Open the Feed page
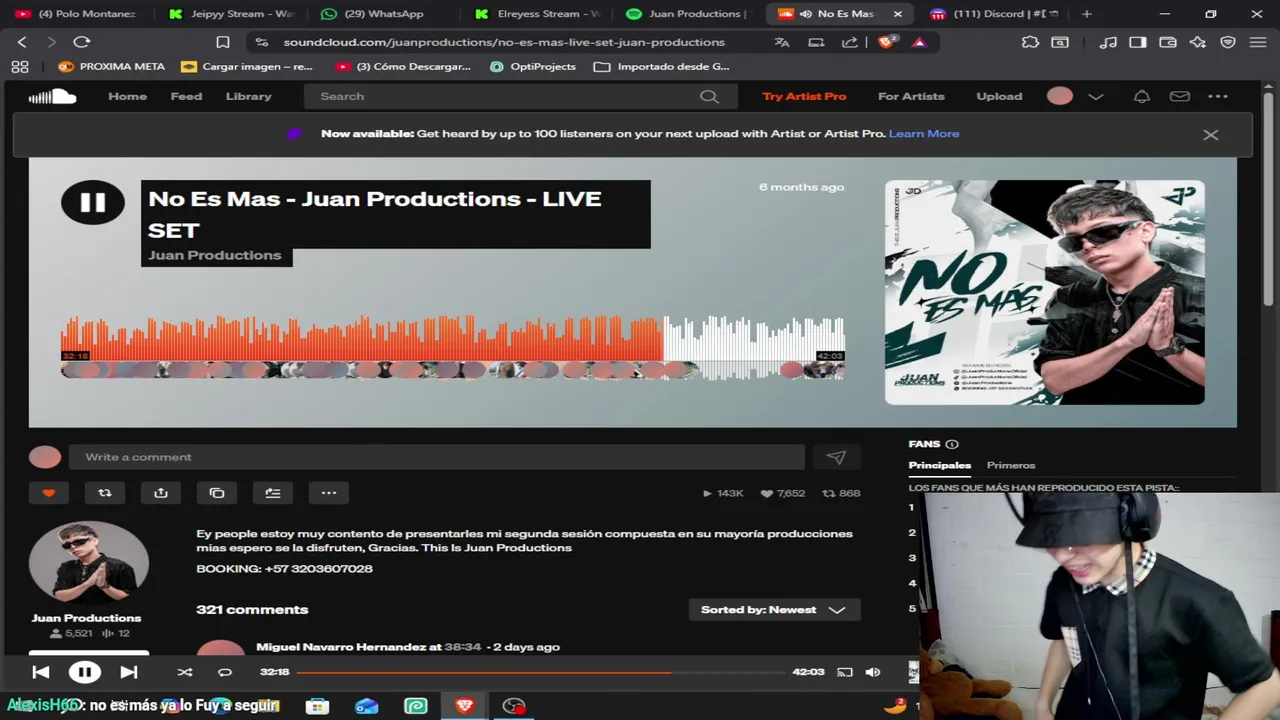The image size is (1280, 720). pyautogui.click(x=186, y=96)
